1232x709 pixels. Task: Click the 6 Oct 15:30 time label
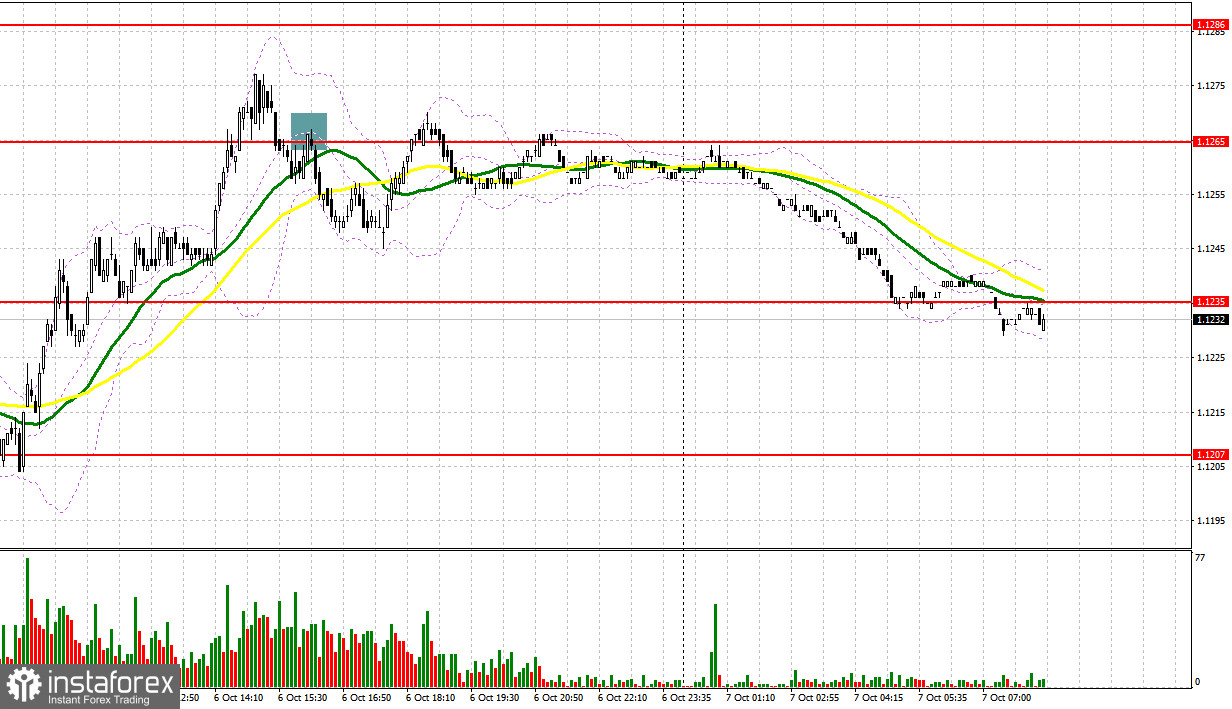pyautogui.click(x=303, y=697)
